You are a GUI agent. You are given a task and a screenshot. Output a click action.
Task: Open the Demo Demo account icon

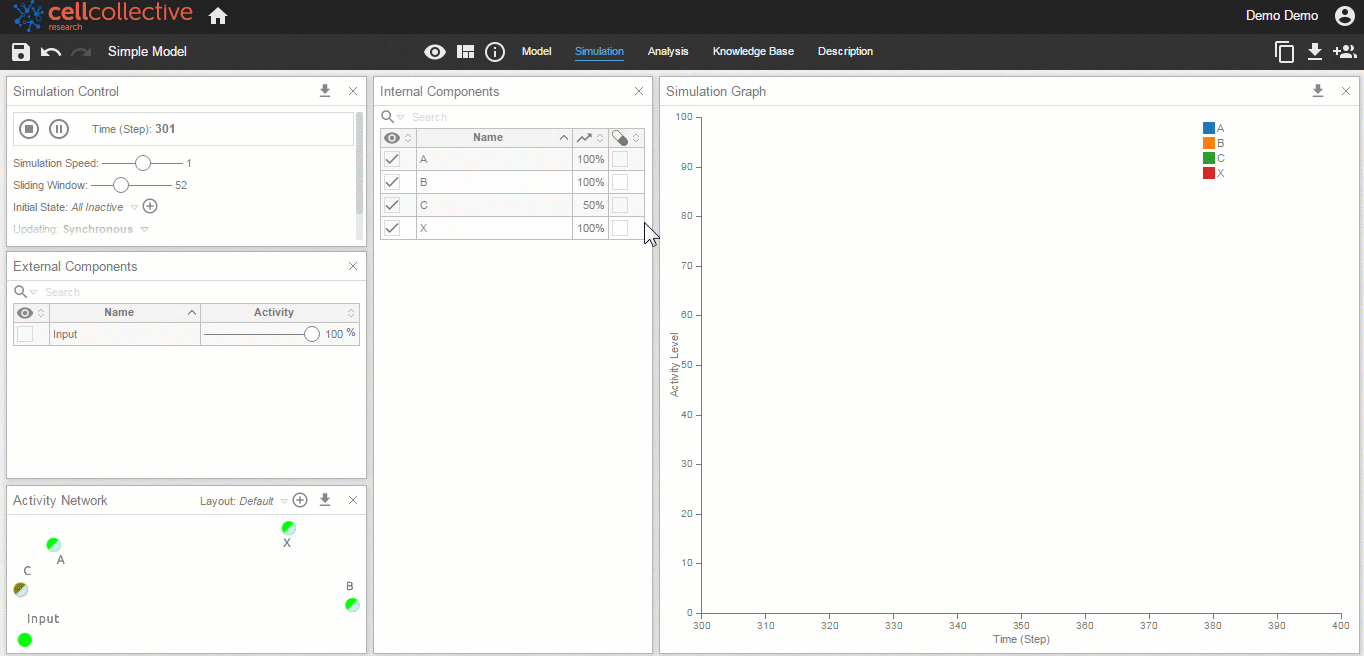click(x=1345, y=16)
